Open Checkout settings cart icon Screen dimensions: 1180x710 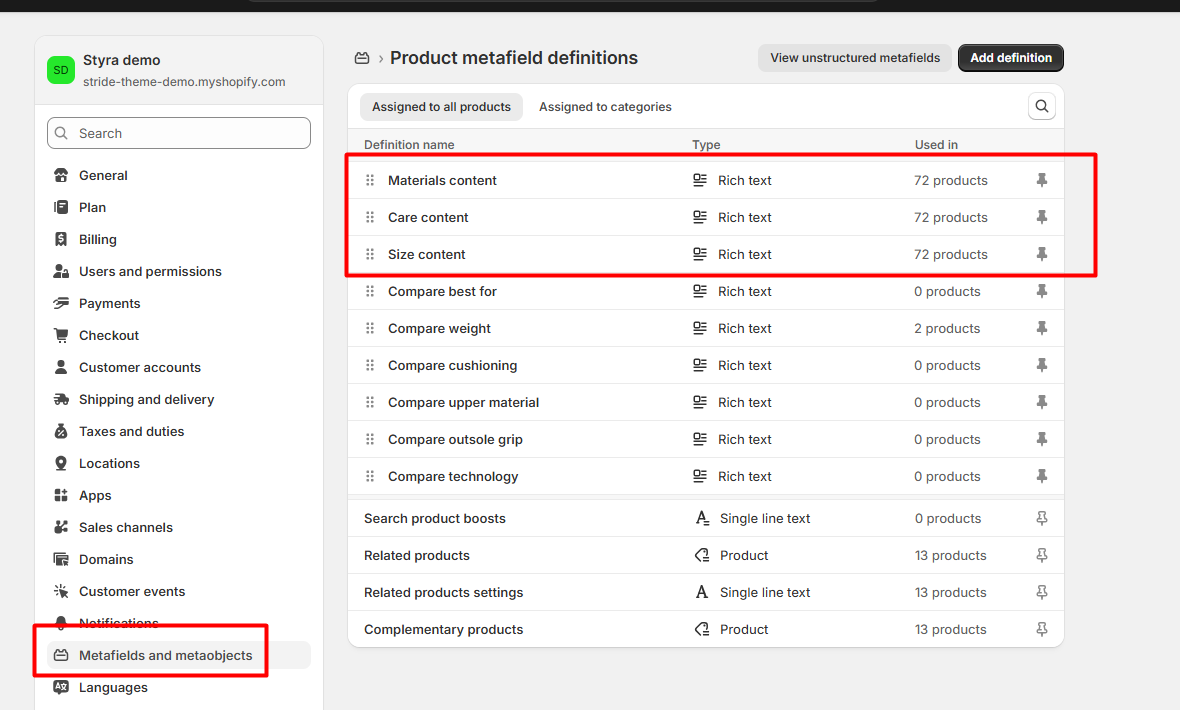(x=61, y=335)
